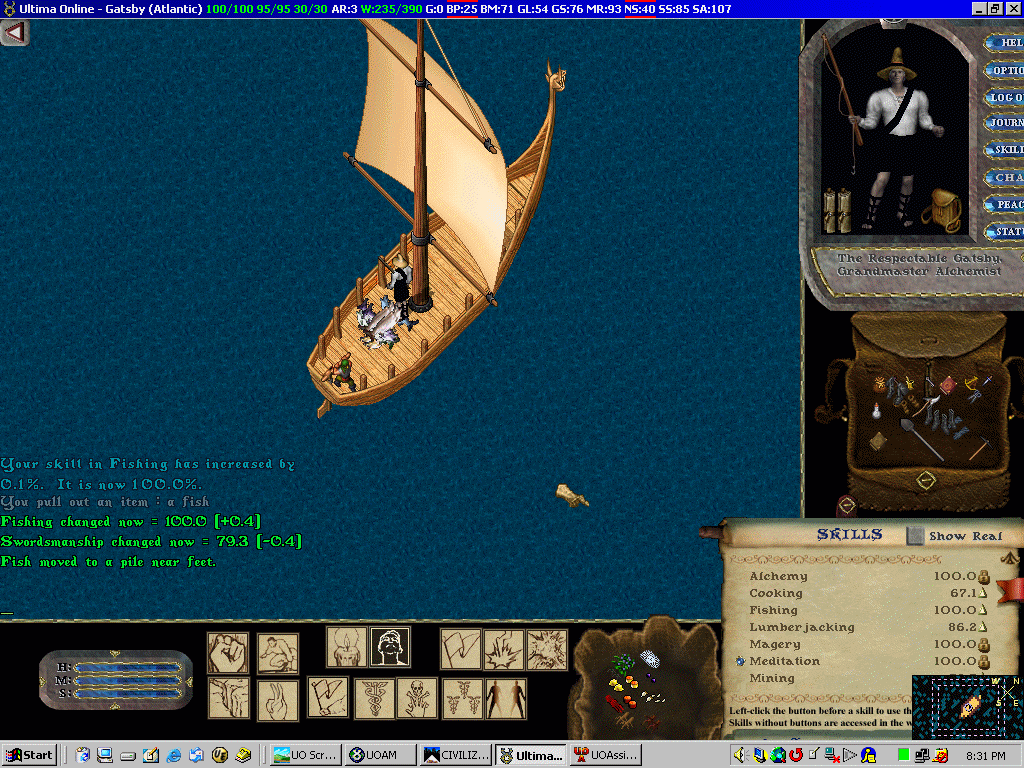Open the Options paperdoll button
The width and height of the screenshot is (1024, 768).
[x=1005, y=70]
